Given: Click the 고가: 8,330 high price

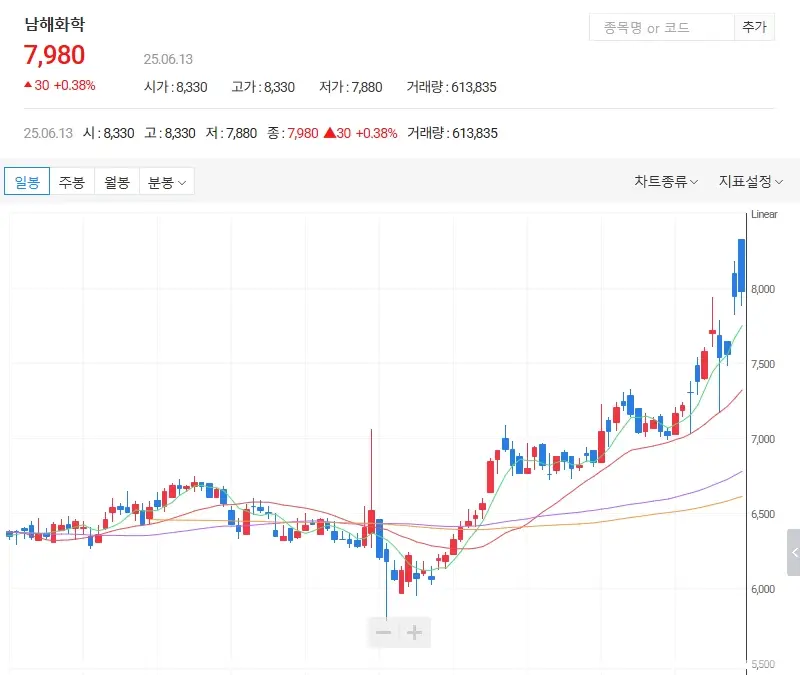Looking at the screenshot, I should coord(263,87).
